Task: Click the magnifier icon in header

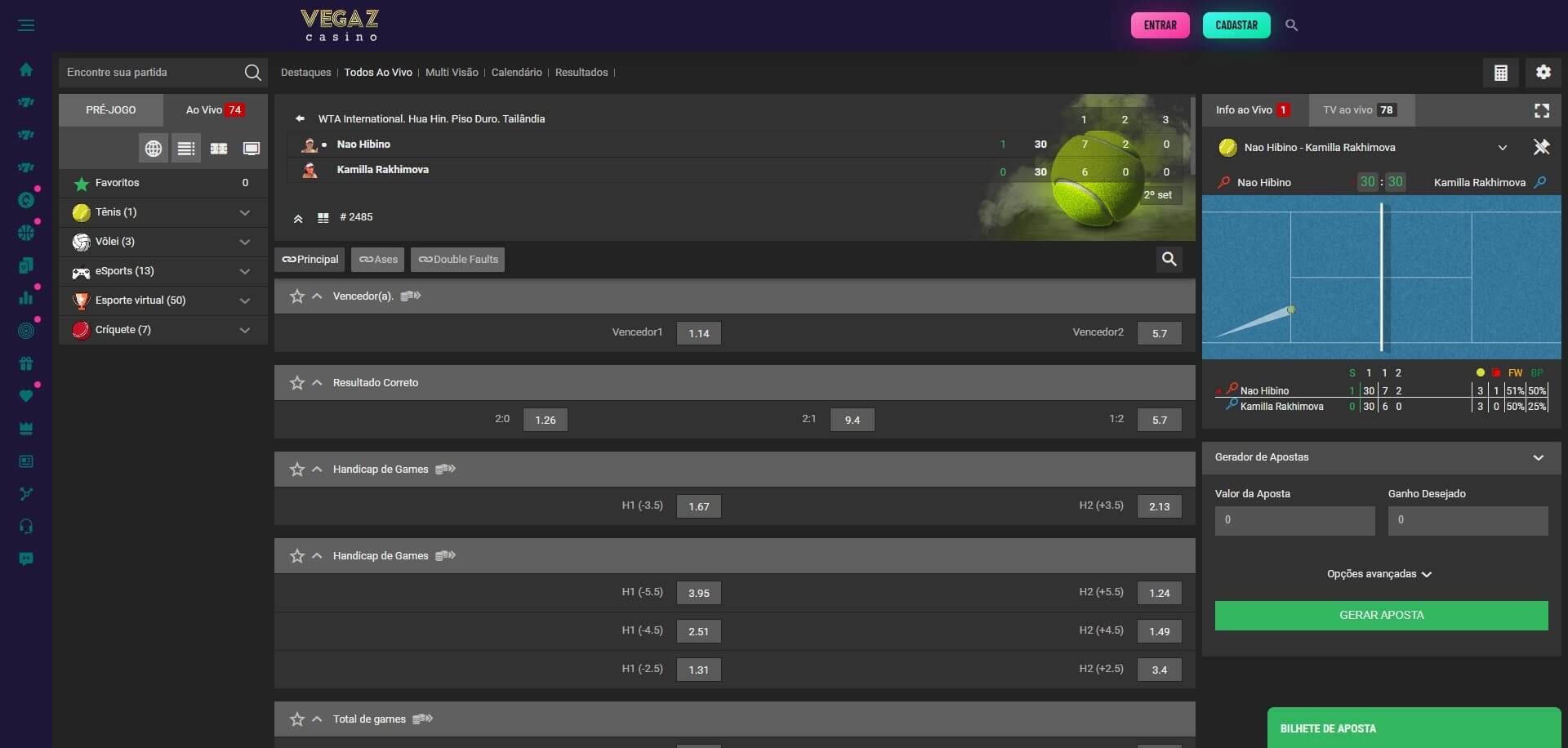Action: pos(1291,25)
